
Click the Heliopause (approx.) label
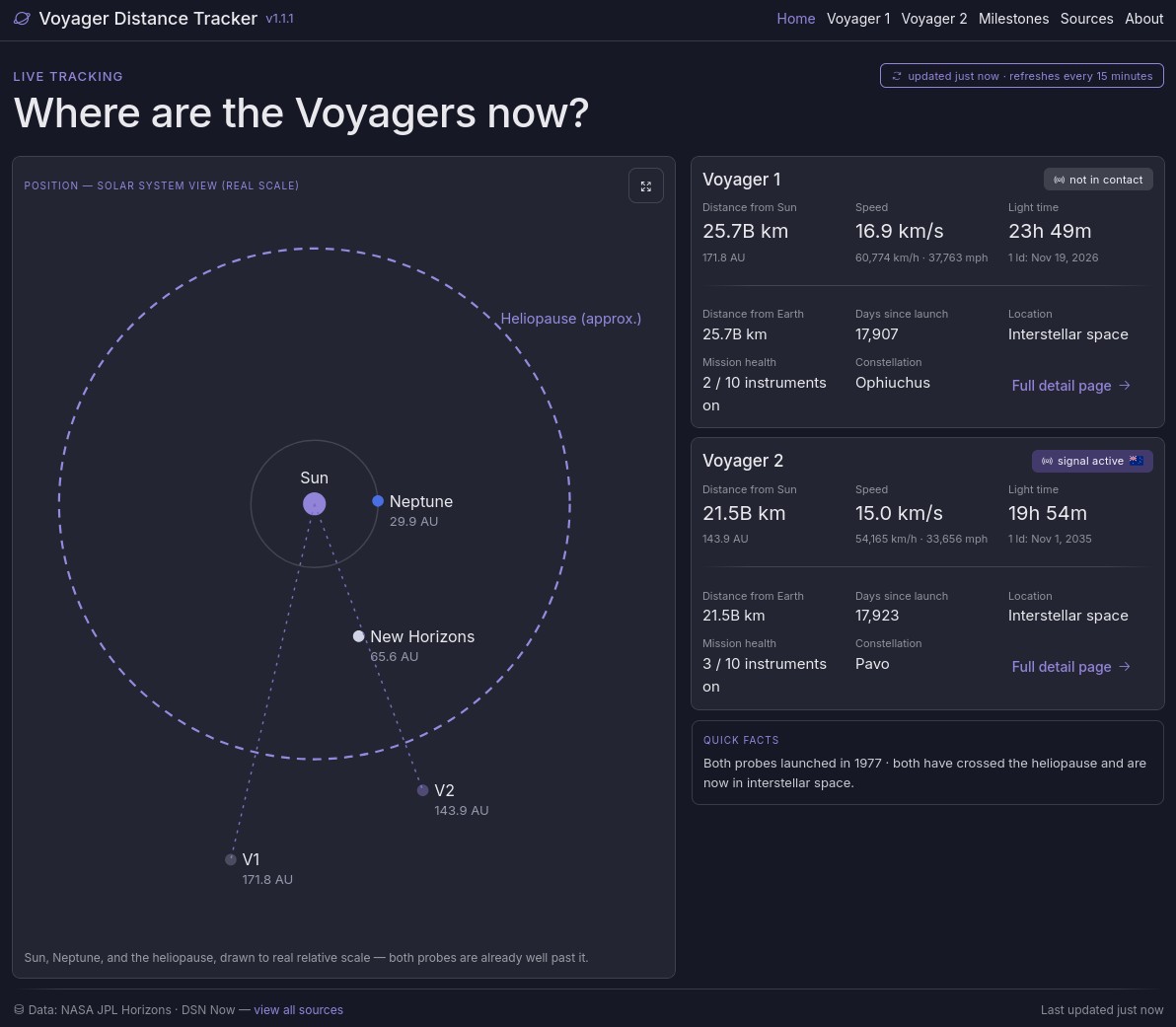[x=571, y=318]
